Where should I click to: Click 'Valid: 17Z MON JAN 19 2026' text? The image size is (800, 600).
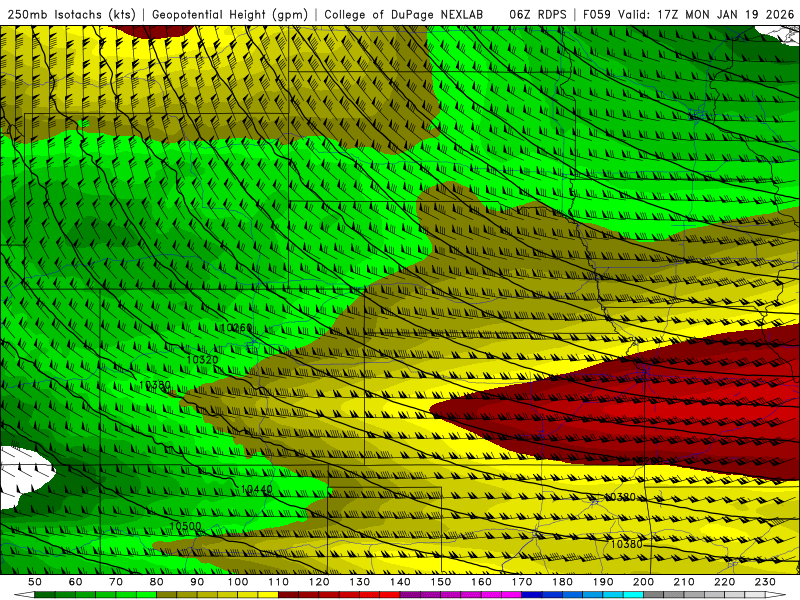pos(706,15)
